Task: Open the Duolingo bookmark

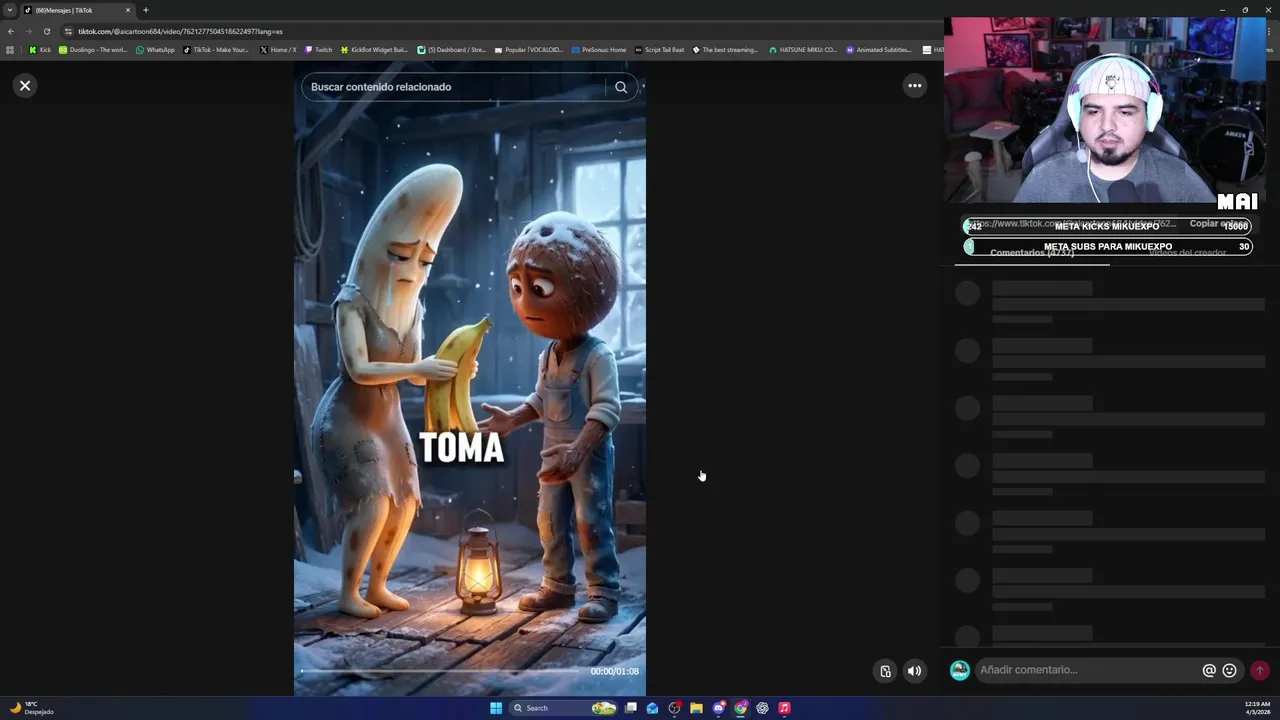Action: click(93, 50)
